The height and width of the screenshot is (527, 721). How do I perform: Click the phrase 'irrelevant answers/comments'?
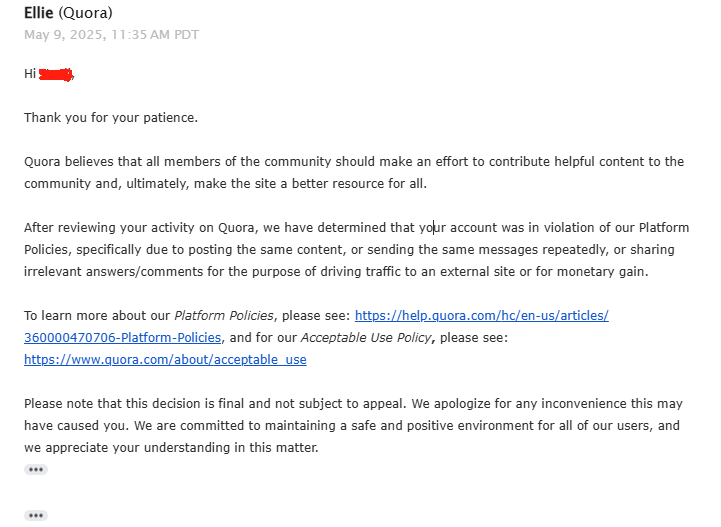click(x=114, y=272)
